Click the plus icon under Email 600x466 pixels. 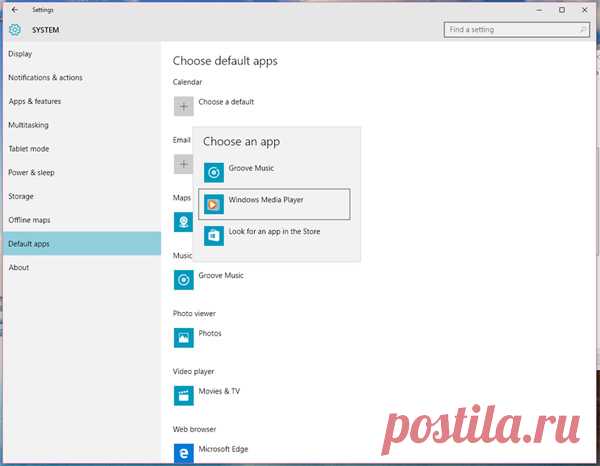tap(183, 164)
